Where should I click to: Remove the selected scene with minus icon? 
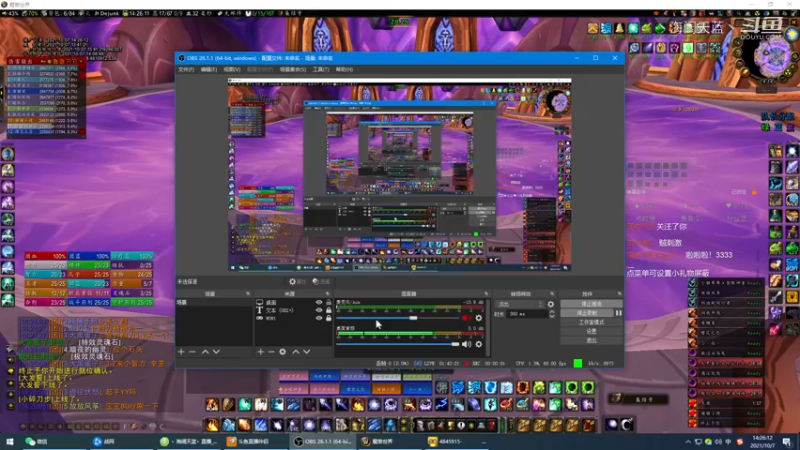(x=192, y=352)
